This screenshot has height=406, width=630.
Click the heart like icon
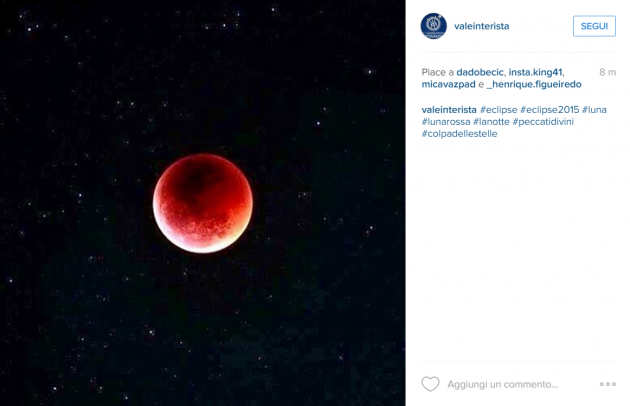pos(430,384)
